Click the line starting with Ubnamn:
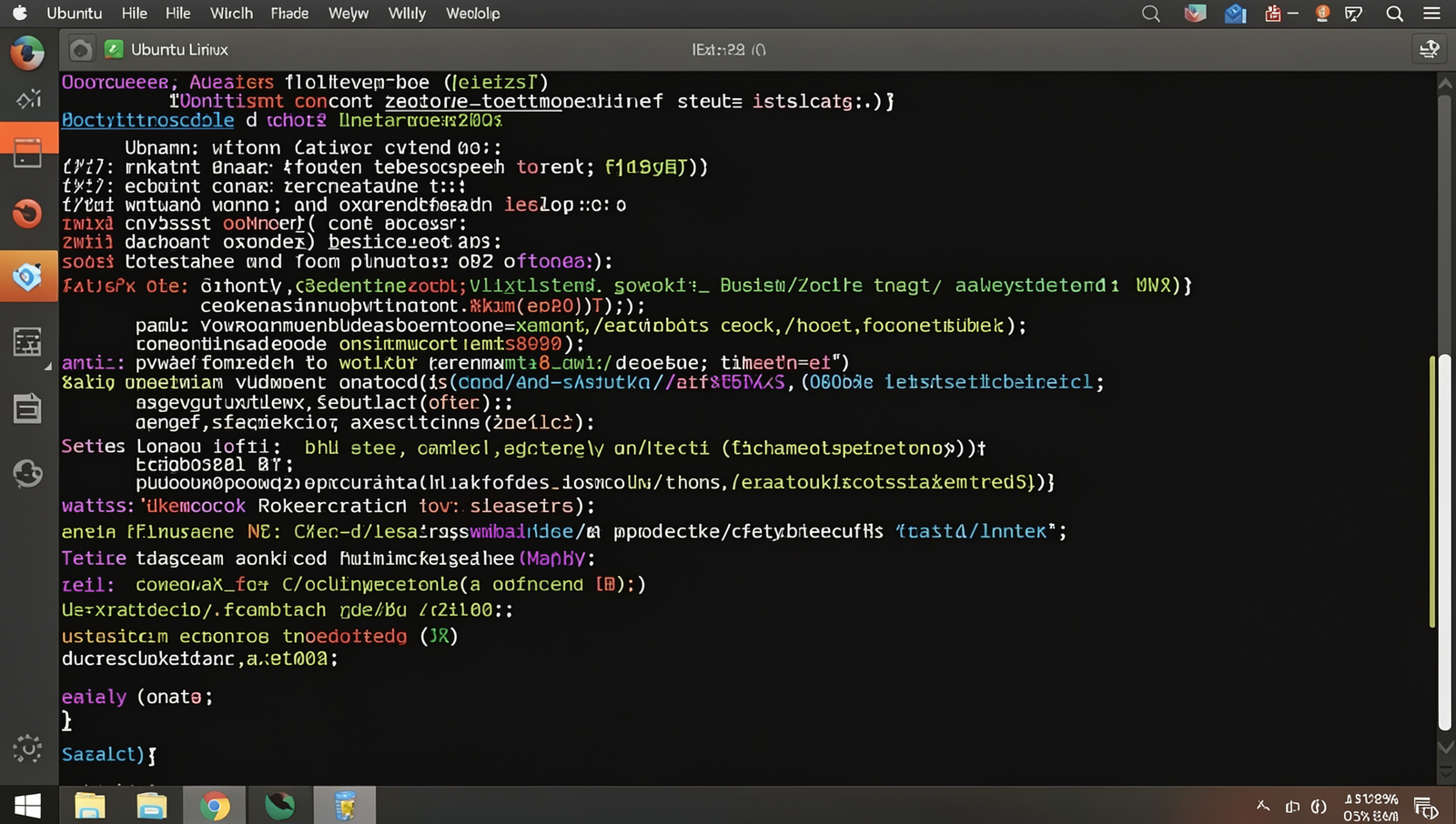This screenshot has width=1456, height=824. tap(313, 147)
